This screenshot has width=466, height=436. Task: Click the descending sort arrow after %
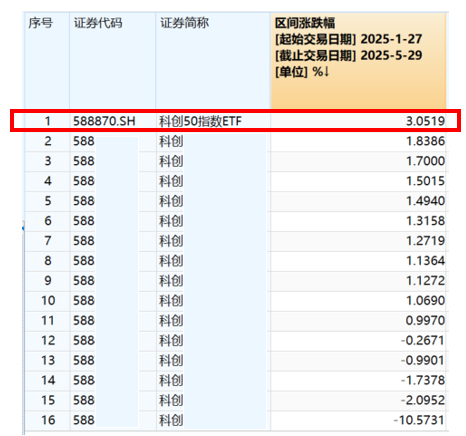tap(326, 71)
